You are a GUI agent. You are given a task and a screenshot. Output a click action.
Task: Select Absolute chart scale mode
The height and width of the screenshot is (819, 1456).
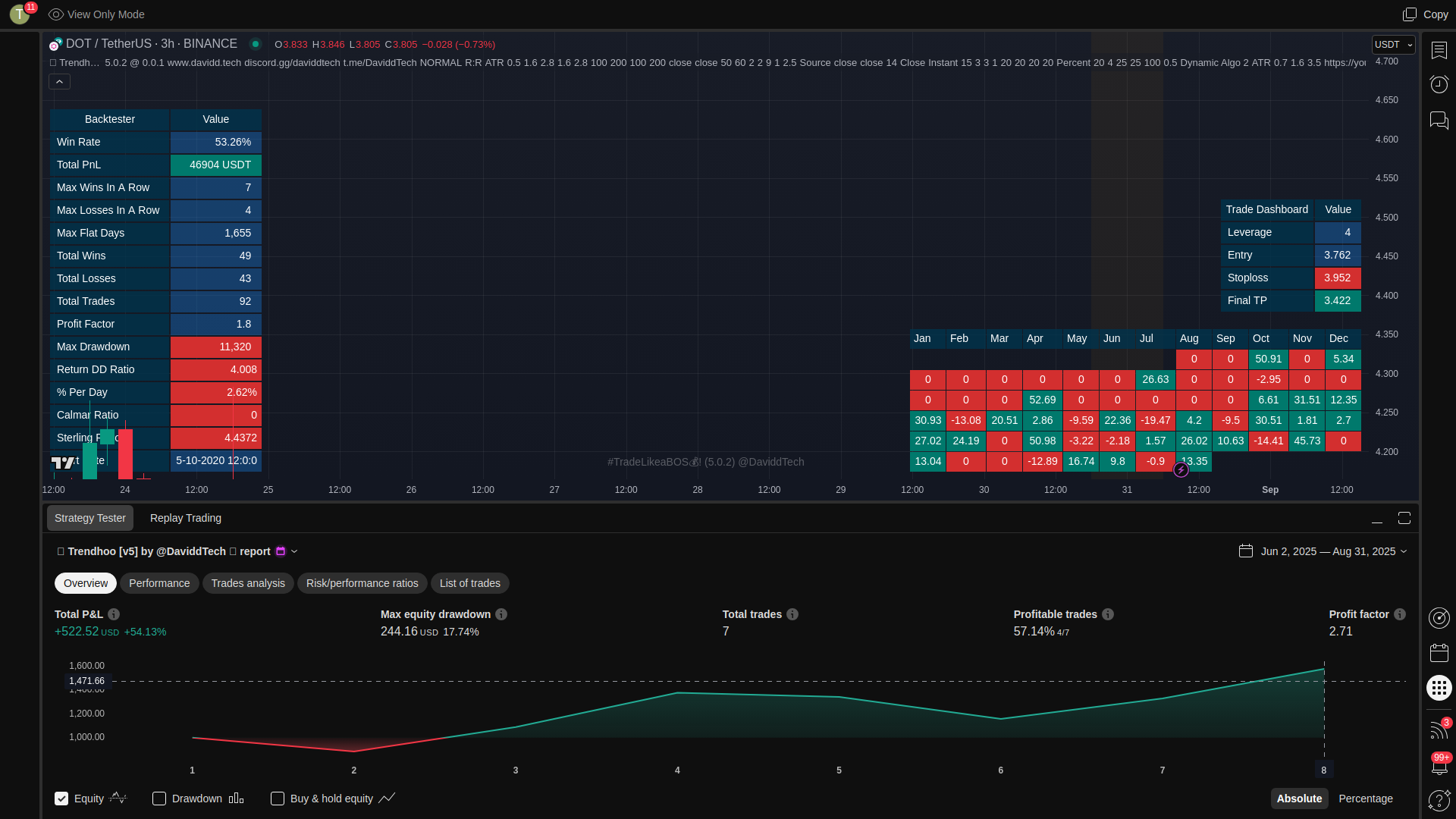pos(1299,799)
